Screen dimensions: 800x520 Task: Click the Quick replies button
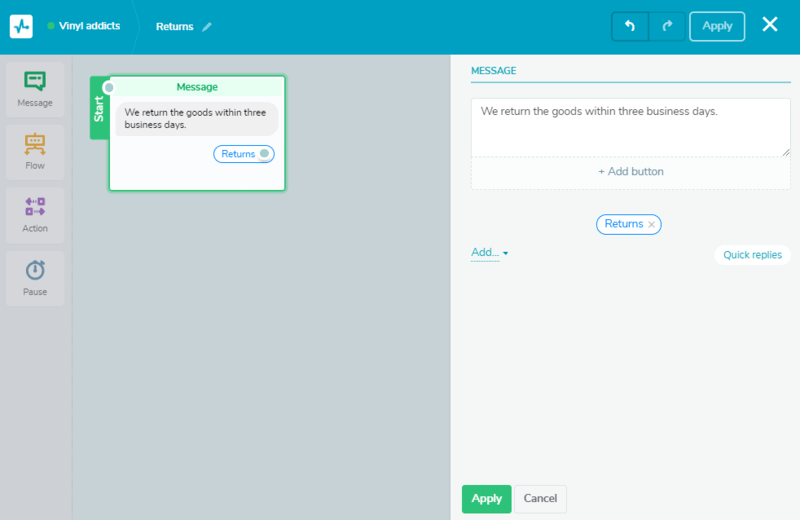pyautogui.click(x=753, y=255)
